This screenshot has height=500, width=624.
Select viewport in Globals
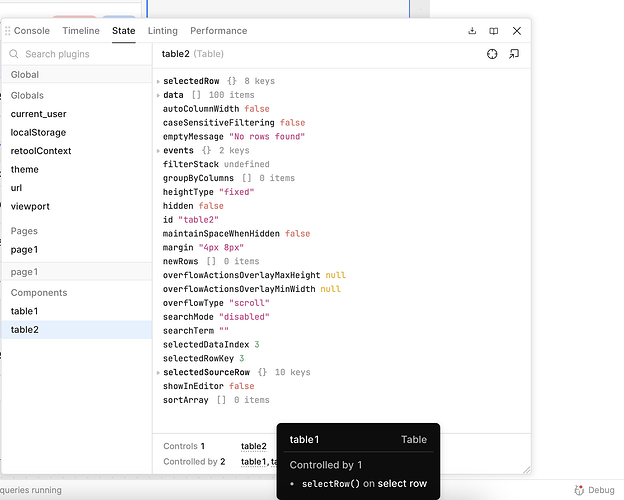pyautogui.click(x=30, y=206)
